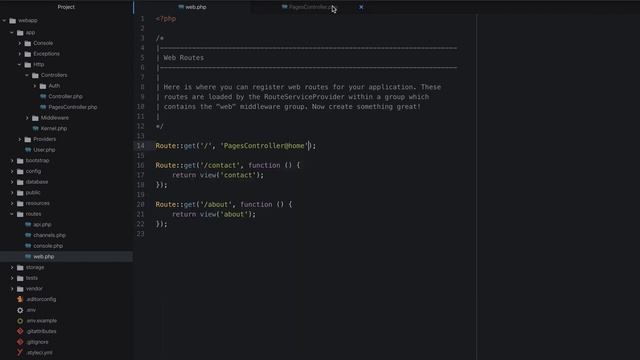Expand the bootstrap folder chevron

12,160
